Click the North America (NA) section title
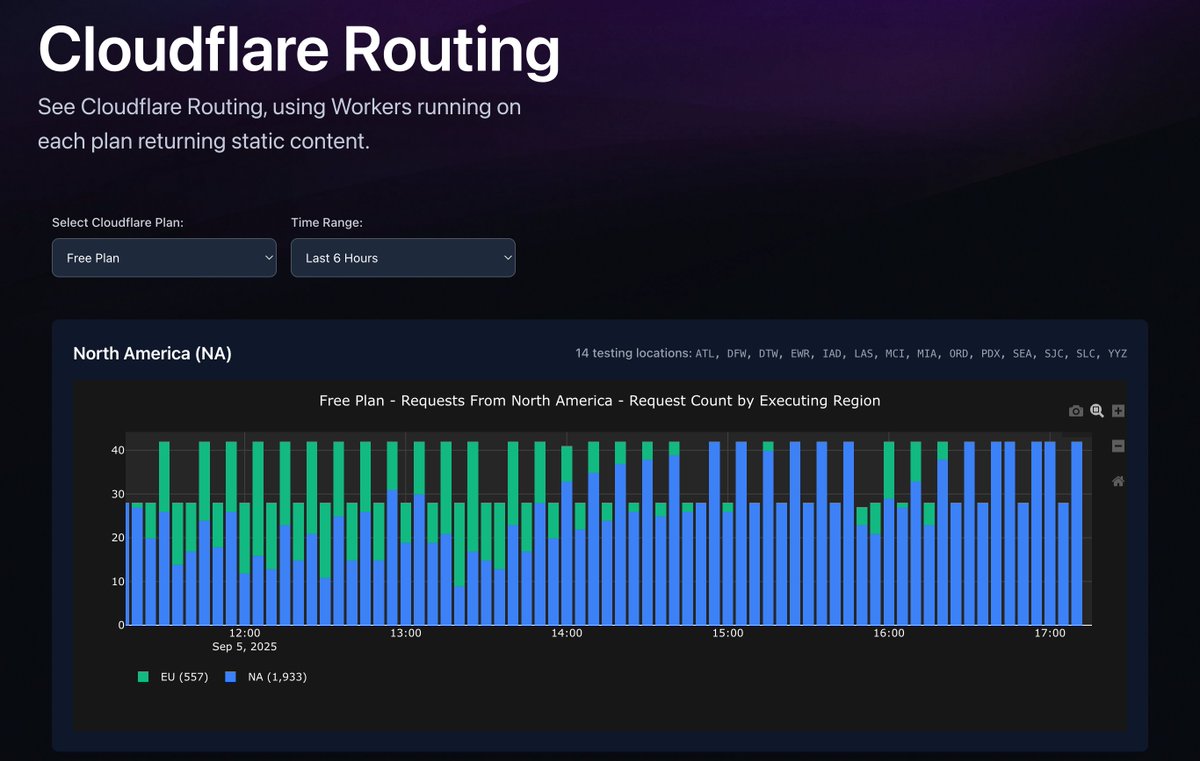Viewport: 1200px width, 761px height. coord(153,353)
